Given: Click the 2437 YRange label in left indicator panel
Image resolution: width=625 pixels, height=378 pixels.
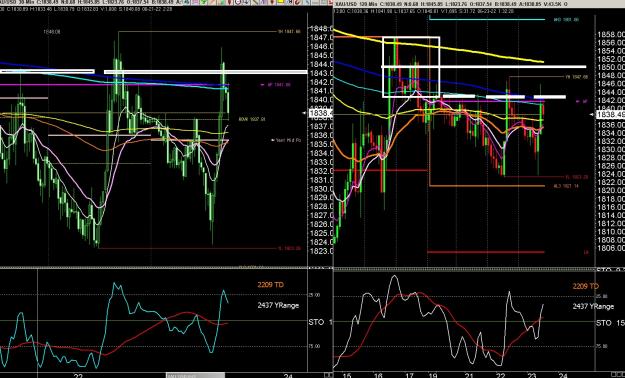Looking at the screenshot, I should (x=278, y=305).
